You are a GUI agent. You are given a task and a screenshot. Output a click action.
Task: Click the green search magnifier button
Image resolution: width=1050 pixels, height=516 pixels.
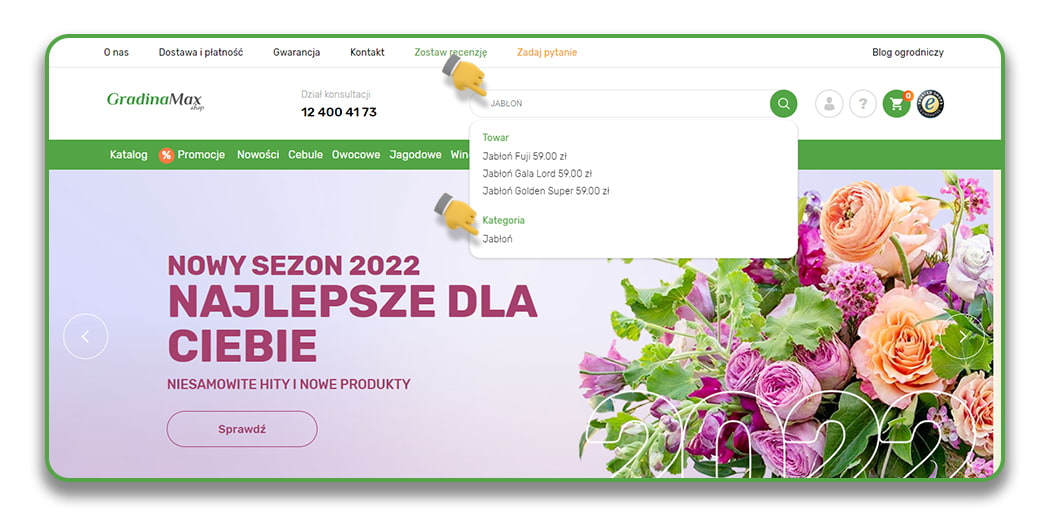click(783, 104)
